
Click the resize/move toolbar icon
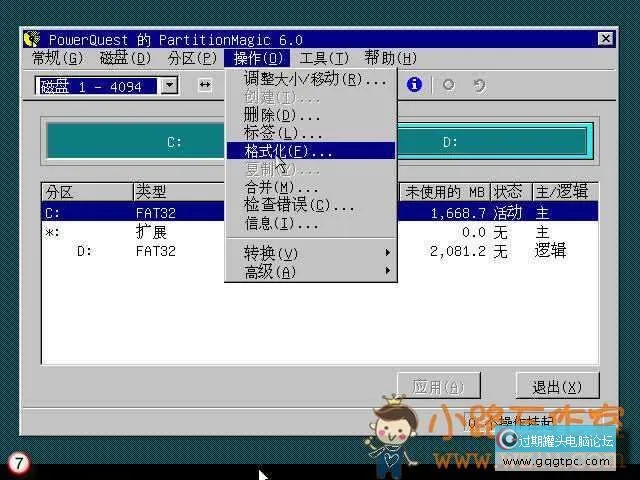click(x=204, y=85)
